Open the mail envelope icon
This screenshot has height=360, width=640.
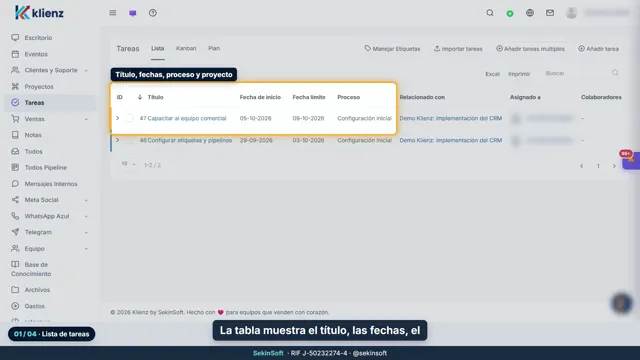pyautogui.click(x=550, y=13)
